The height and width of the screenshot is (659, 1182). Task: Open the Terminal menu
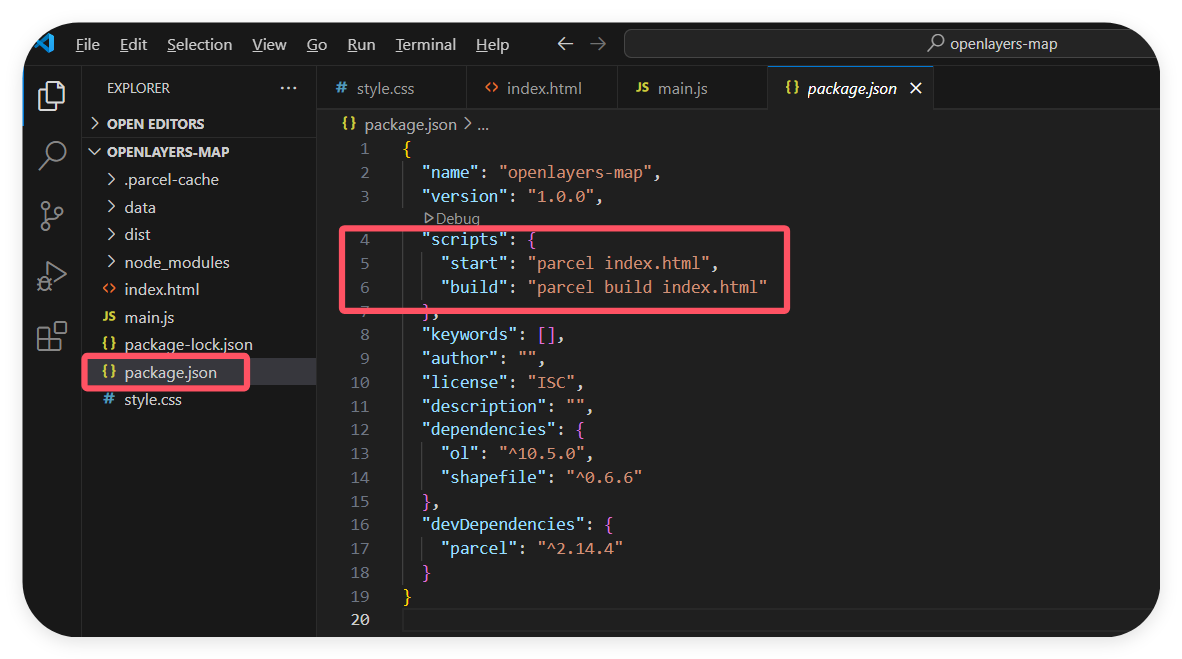pos(425,44)
